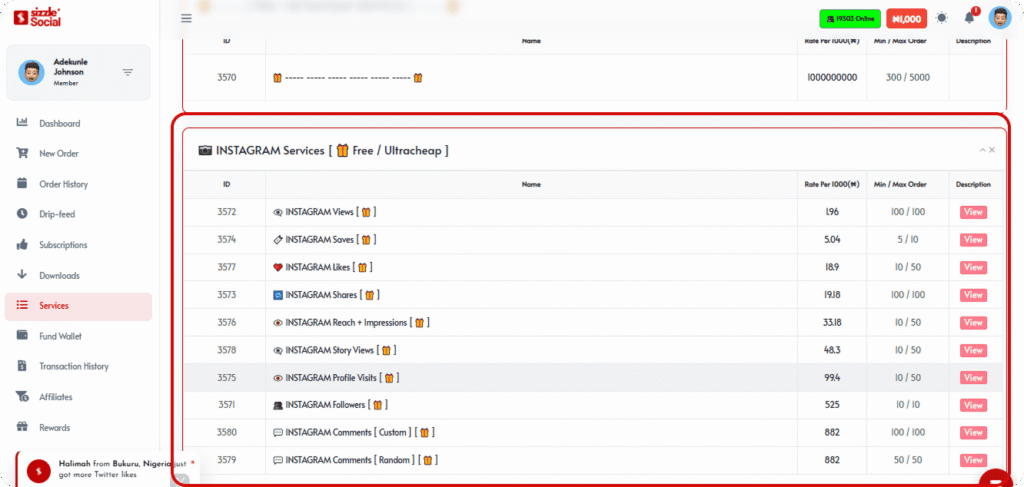The height and width of the screenshot is (487, 1024).
Task: View description for Reach + Impressions
Action: point(973,322)
